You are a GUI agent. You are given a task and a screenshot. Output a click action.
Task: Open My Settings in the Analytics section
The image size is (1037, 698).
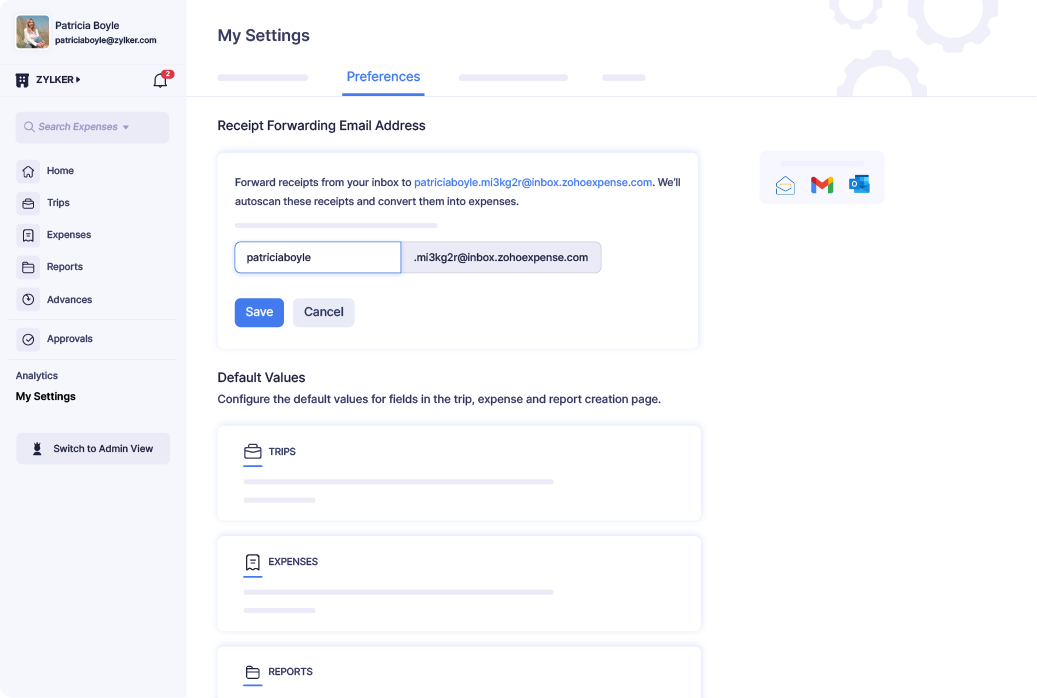(x=46, y=397)
